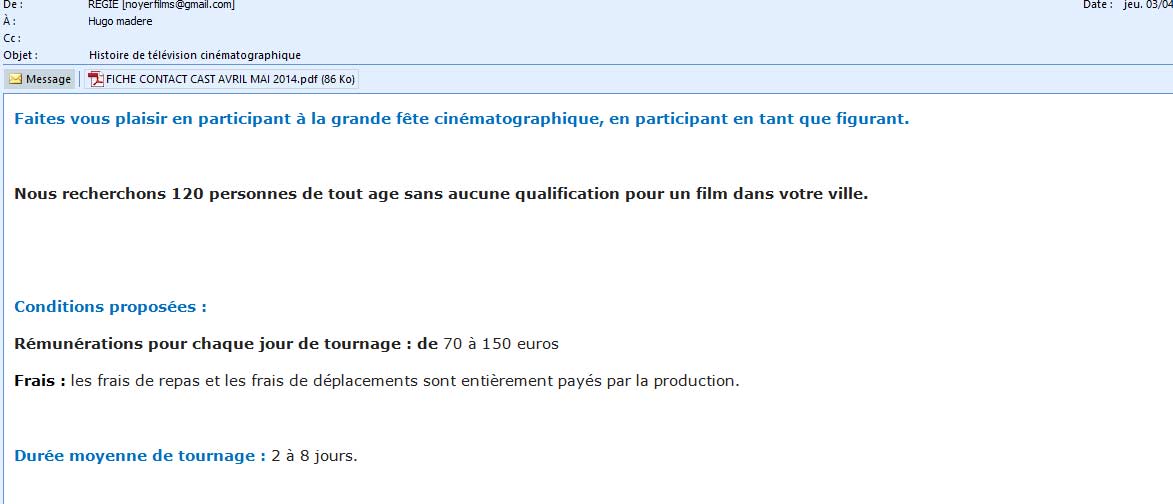The image size is (1173, 504).
Task: Click the sender address noyerfilms@gmail.com
Action: click(x=178, y=5)
